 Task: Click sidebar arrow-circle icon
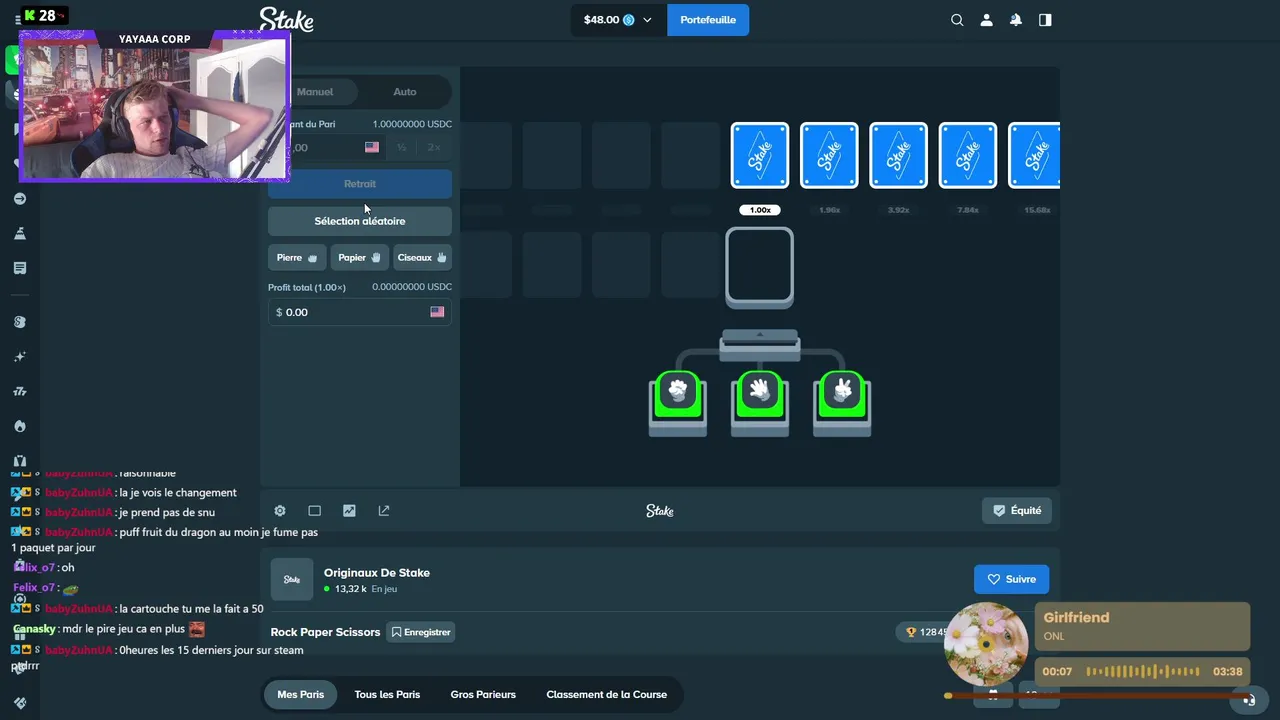click(20, 199)
